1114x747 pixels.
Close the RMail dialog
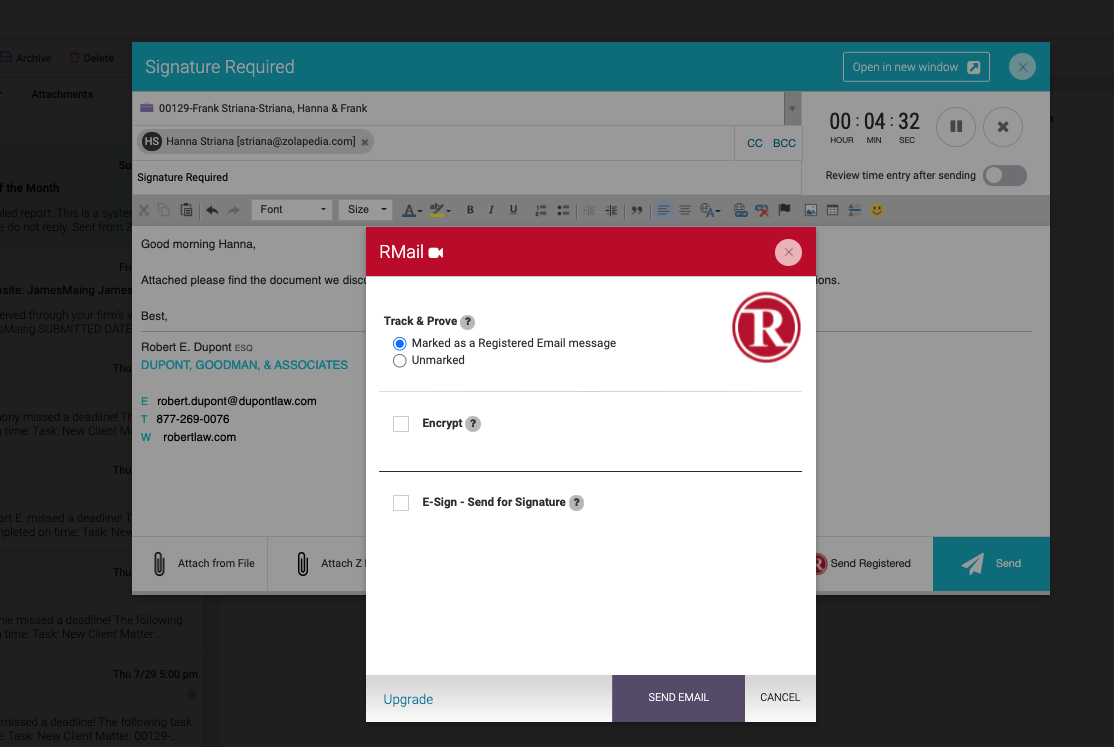pyautogui.click(x=788, y=252)
